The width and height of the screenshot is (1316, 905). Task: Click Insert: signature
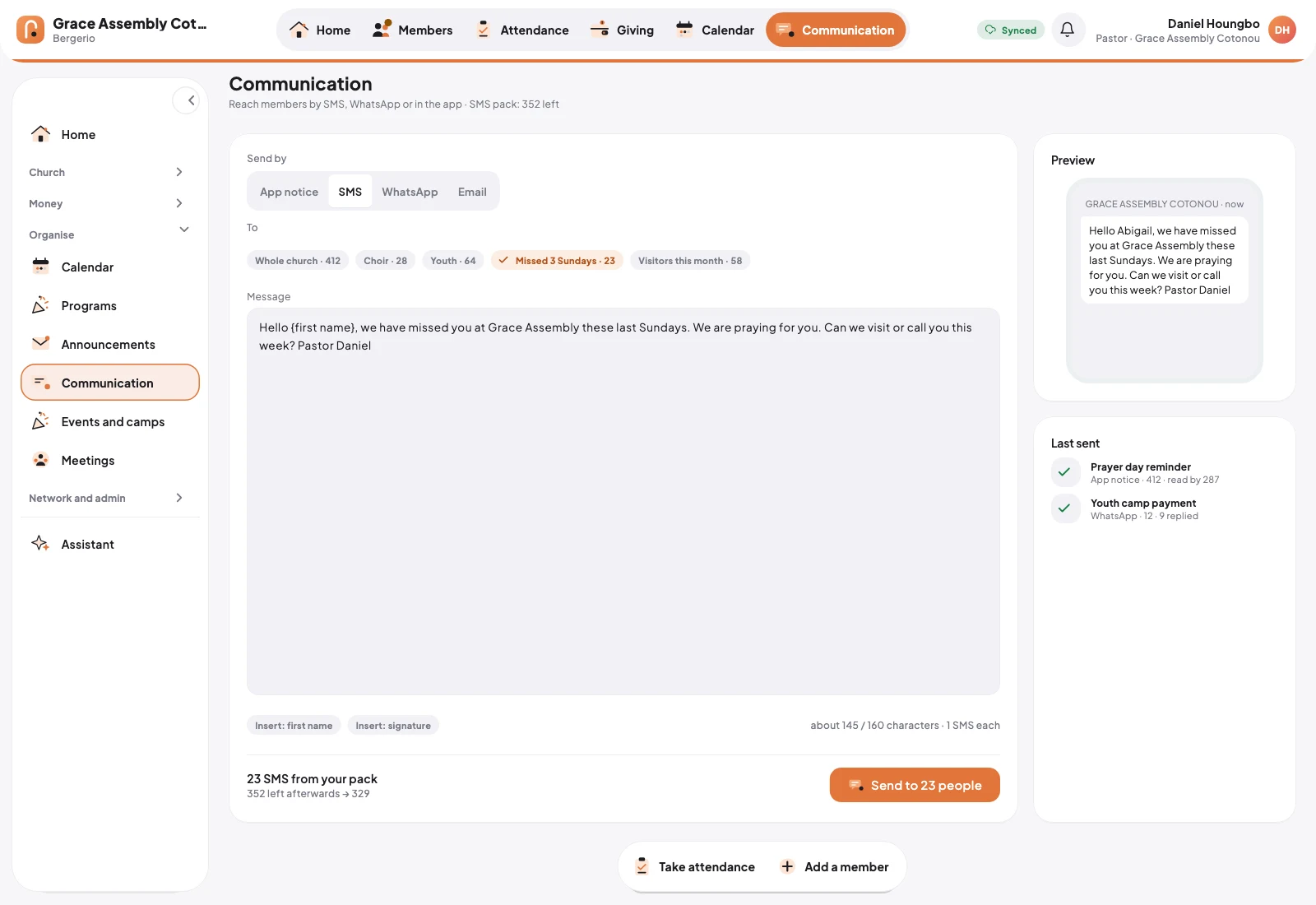[x=393, y=726]
